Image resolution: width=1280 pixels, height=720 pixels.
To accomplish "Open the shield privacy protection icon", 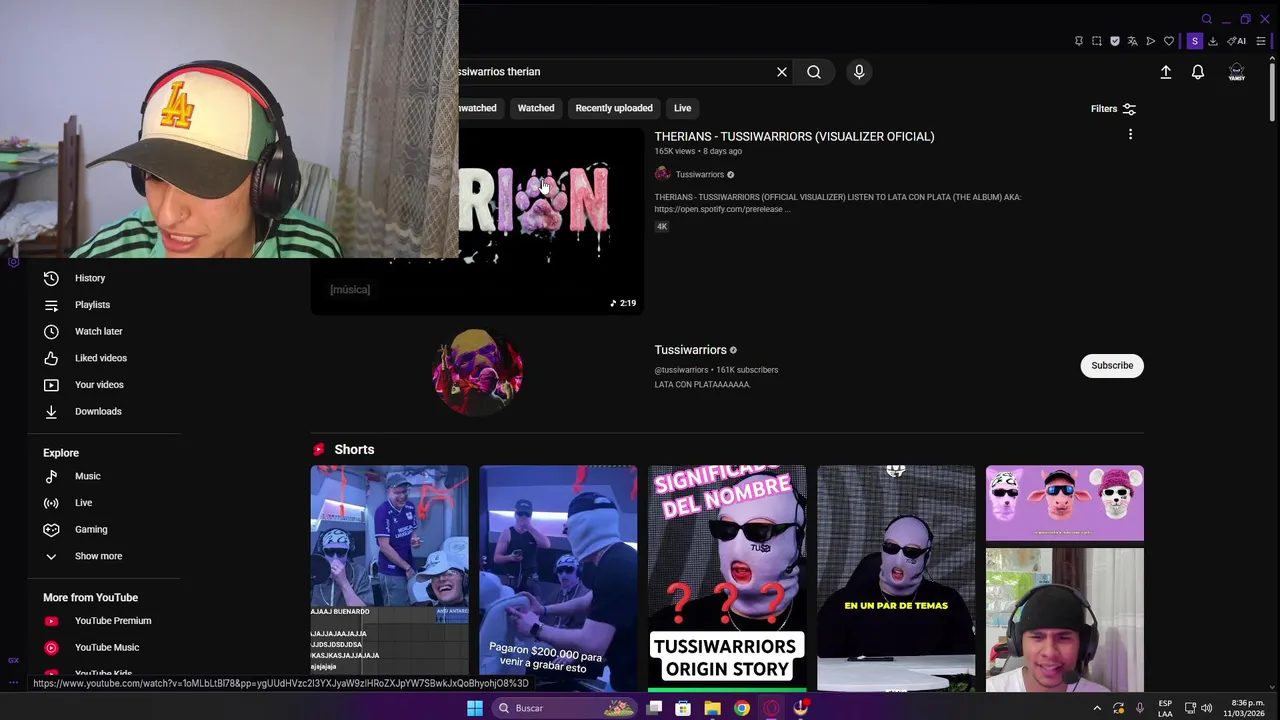I will coord(1115,41).
